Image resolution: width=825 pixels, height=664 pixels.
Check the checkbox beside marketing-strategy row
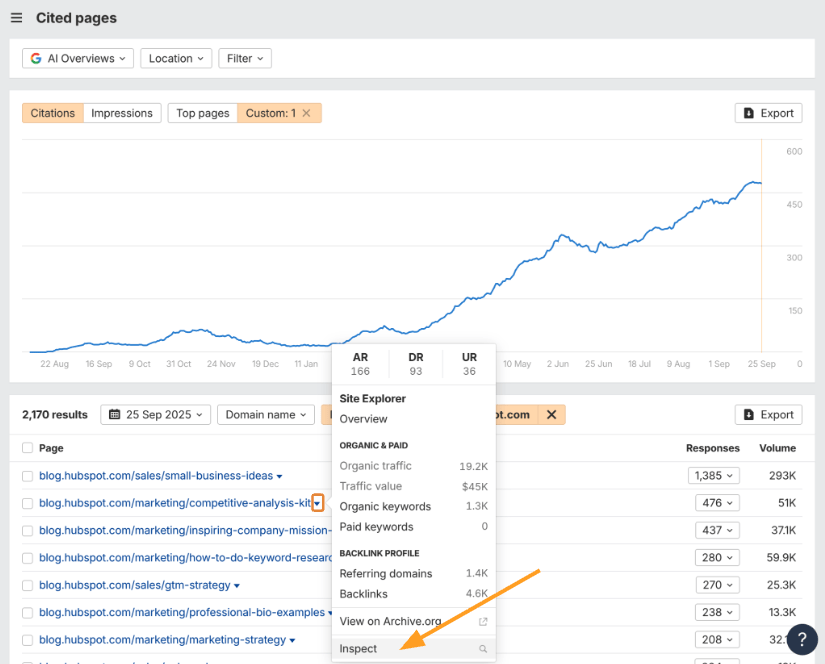point(26,639)
